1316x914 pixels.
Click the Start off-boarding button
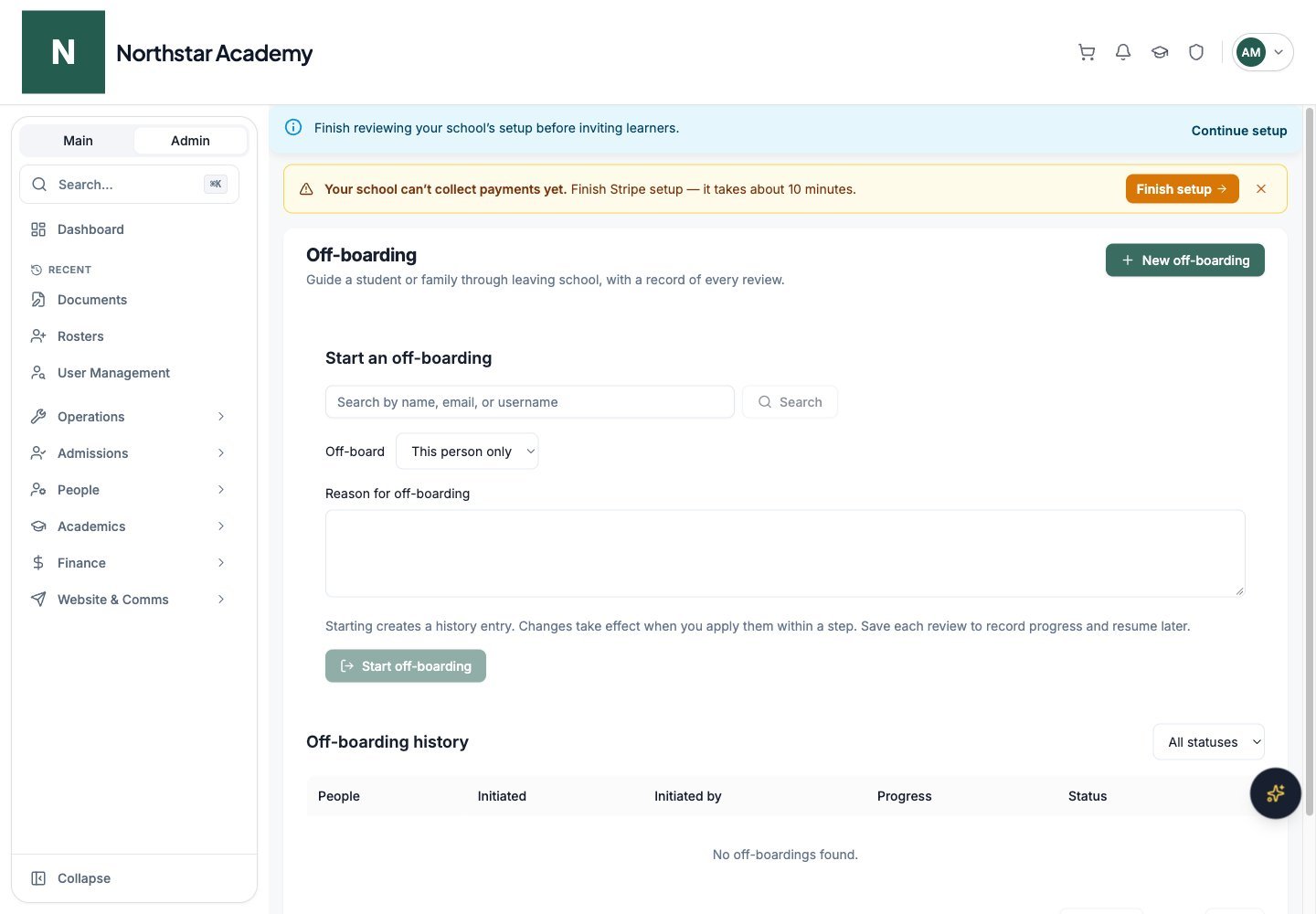click(x=406, y=666)
